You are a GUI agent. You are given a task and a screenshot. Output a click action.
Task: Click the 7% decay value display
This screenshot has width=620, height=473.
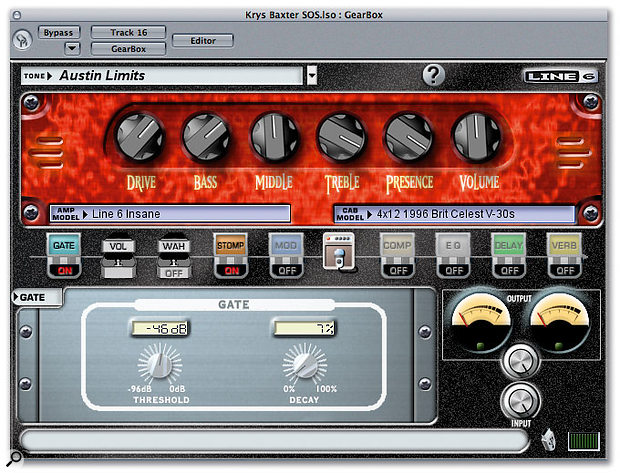[x=304, y=328]
